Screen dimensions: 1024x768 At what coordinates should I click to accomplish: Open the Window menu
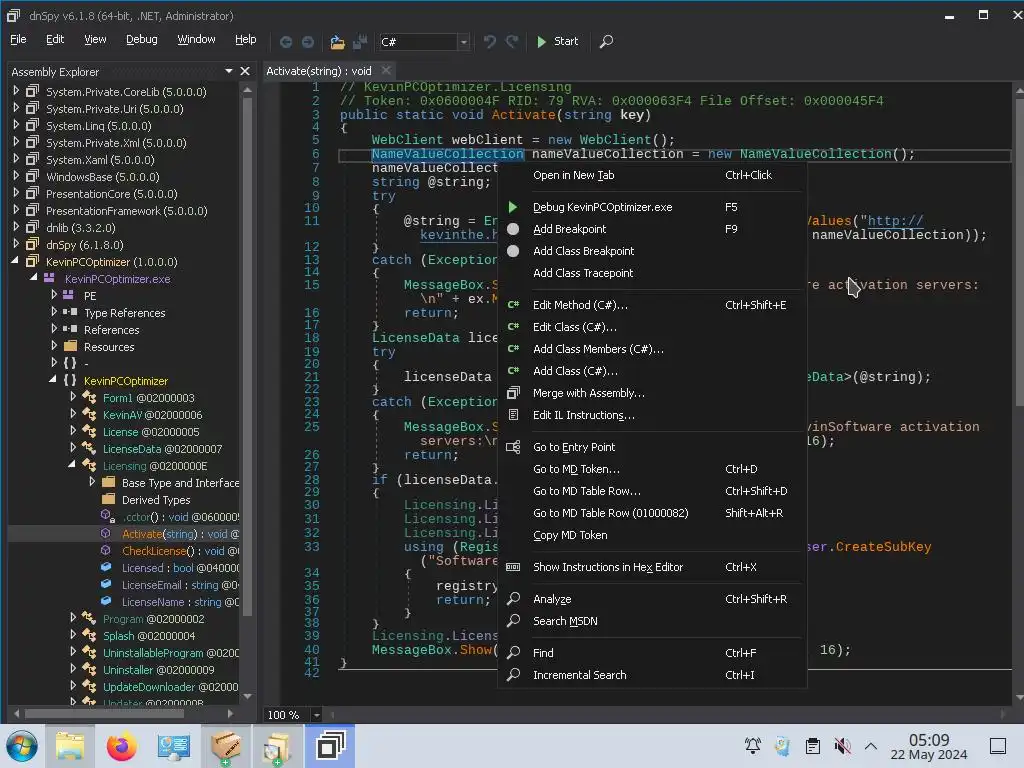click(196, 39)
